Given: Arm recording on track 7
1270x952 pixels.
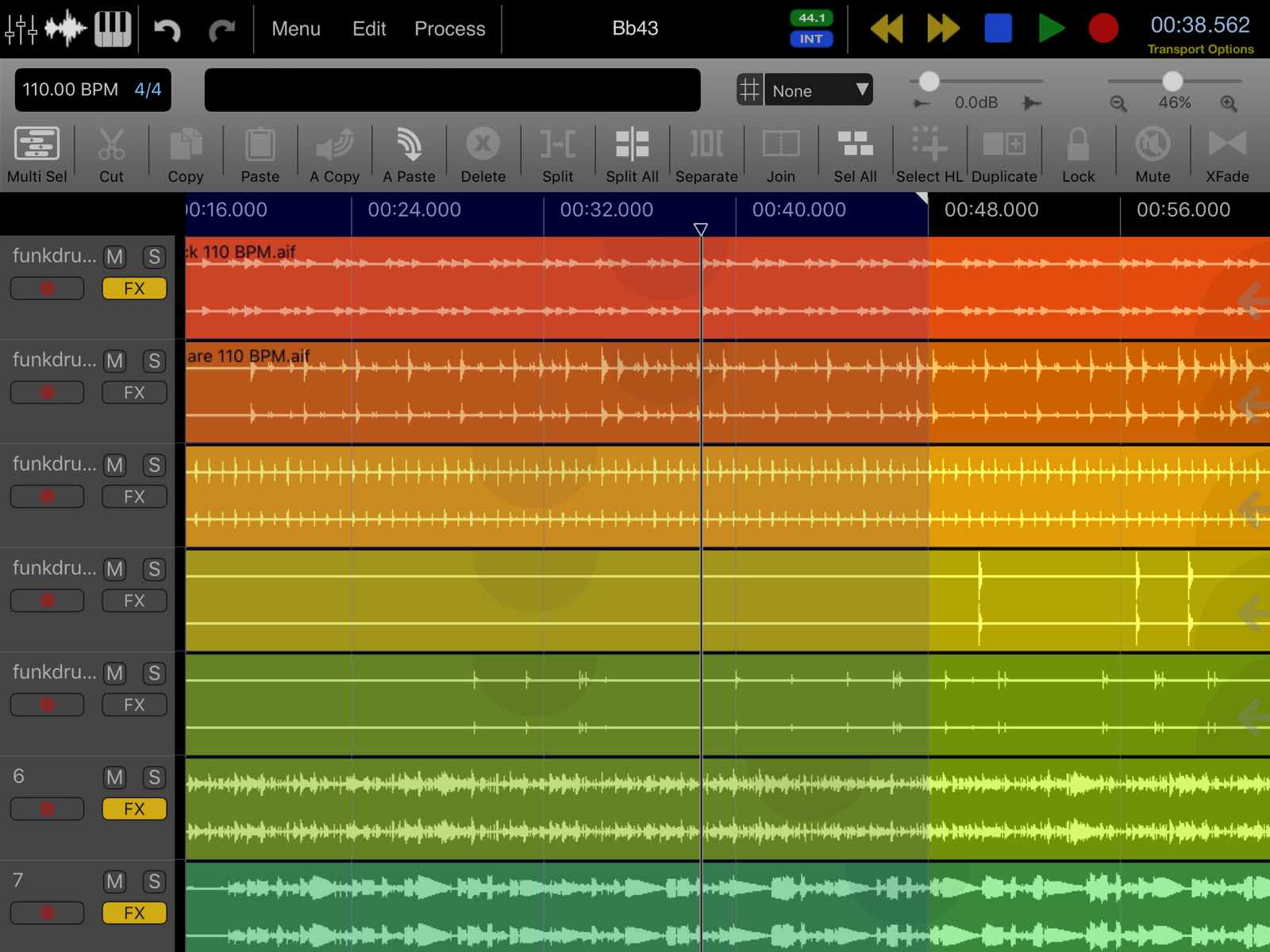Looking at the screenshot, I should tap(47, 913).
